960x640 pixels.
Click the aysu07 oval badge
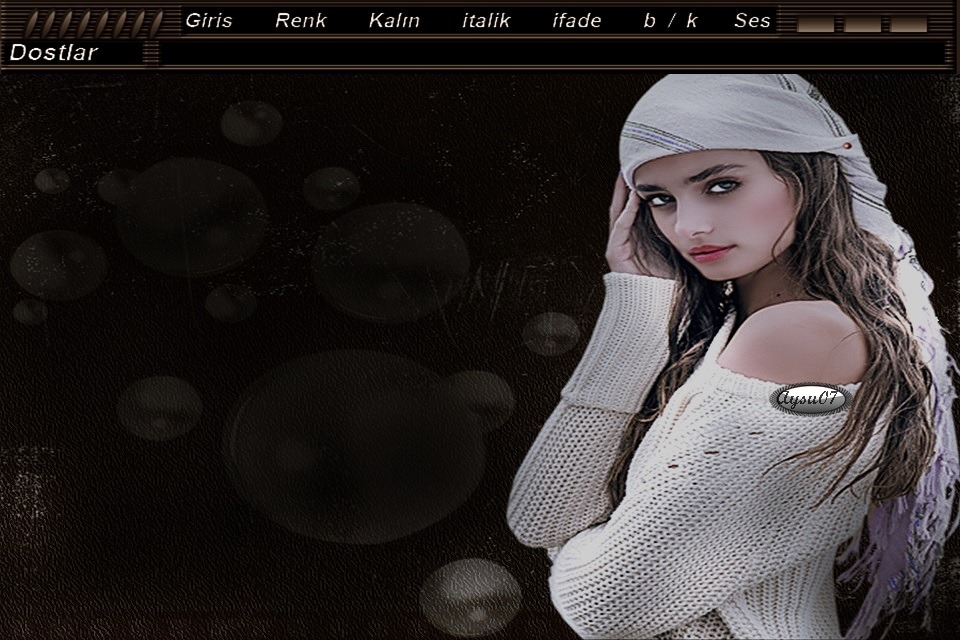click(x=810, y=400)
